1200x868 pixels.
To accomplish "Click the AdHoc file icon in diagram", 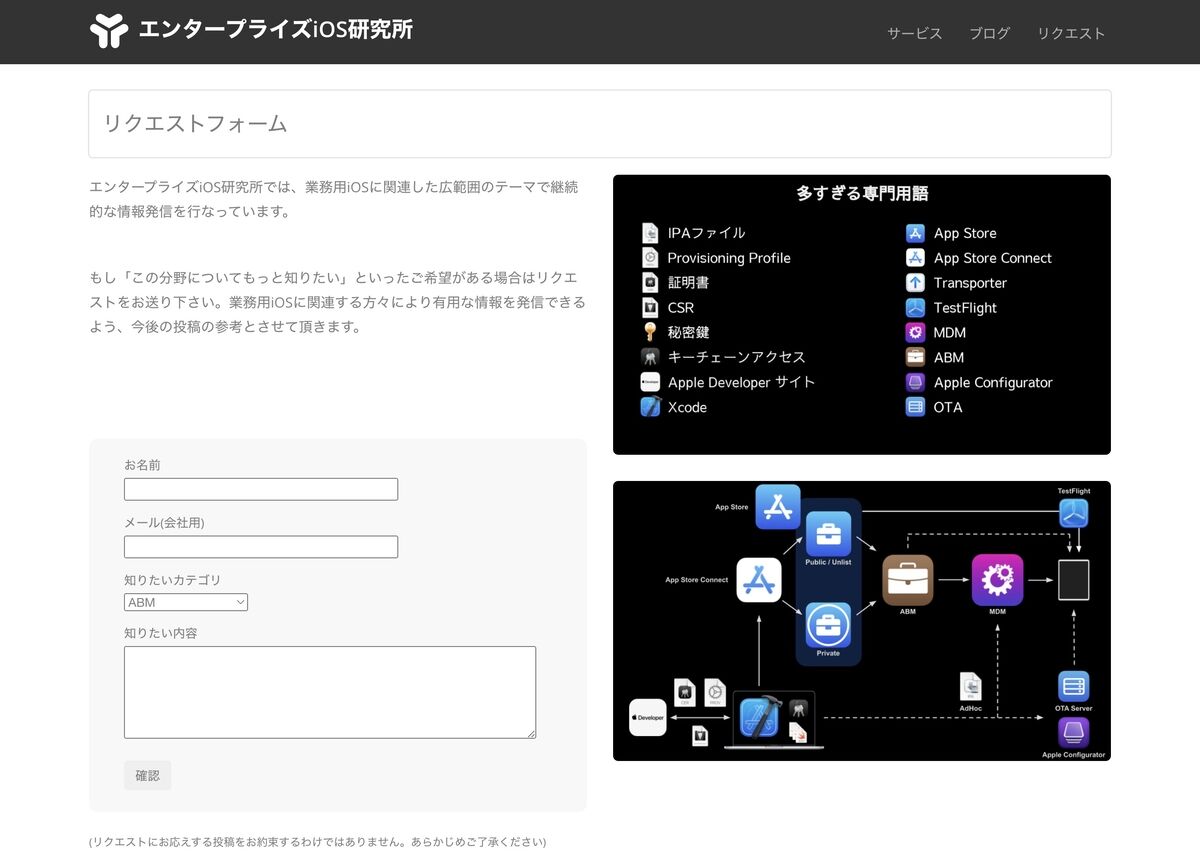I will (970, 686).
